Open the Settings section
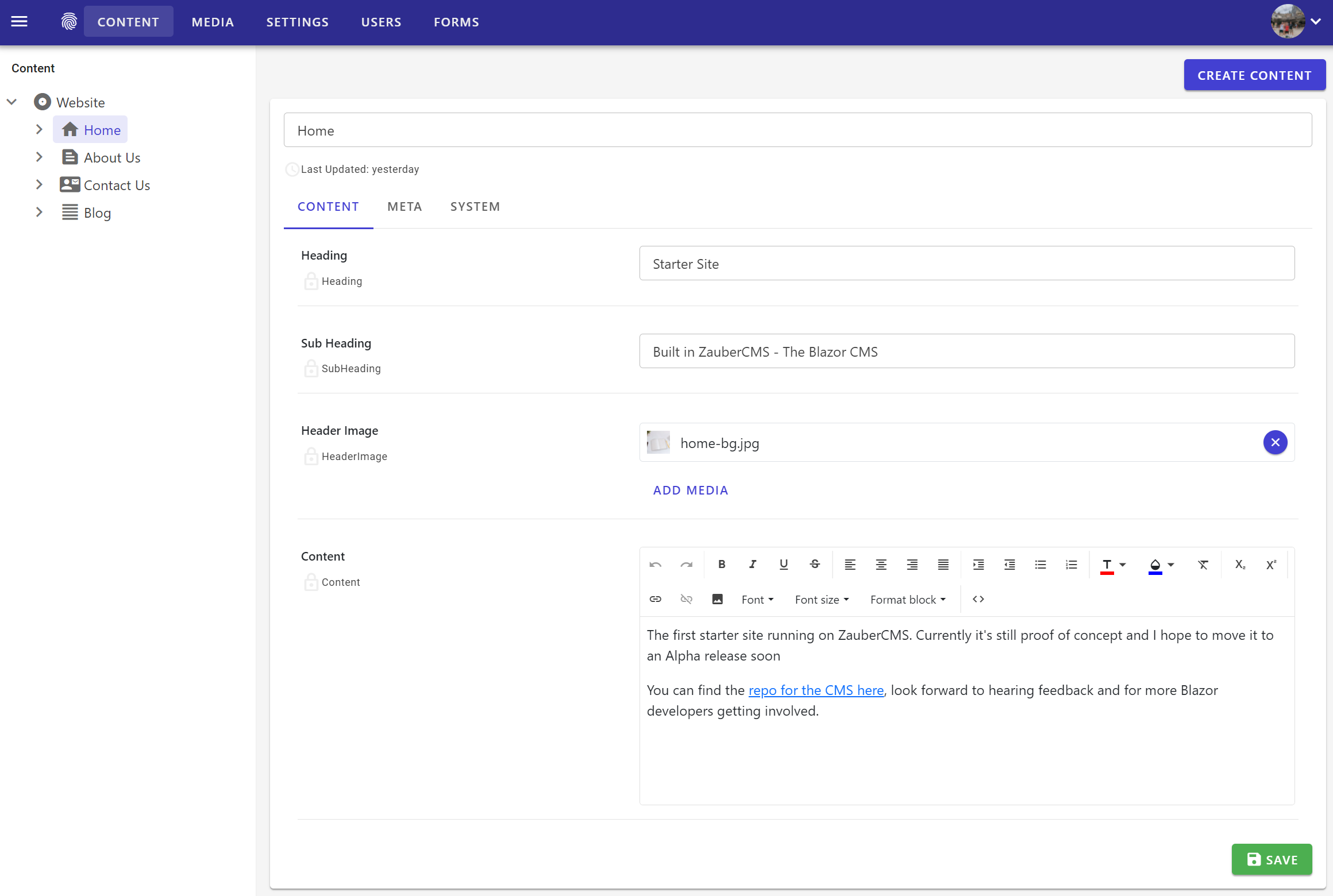Image resolution: width=1333 pixels, height=896 pixels. (298, 22)
